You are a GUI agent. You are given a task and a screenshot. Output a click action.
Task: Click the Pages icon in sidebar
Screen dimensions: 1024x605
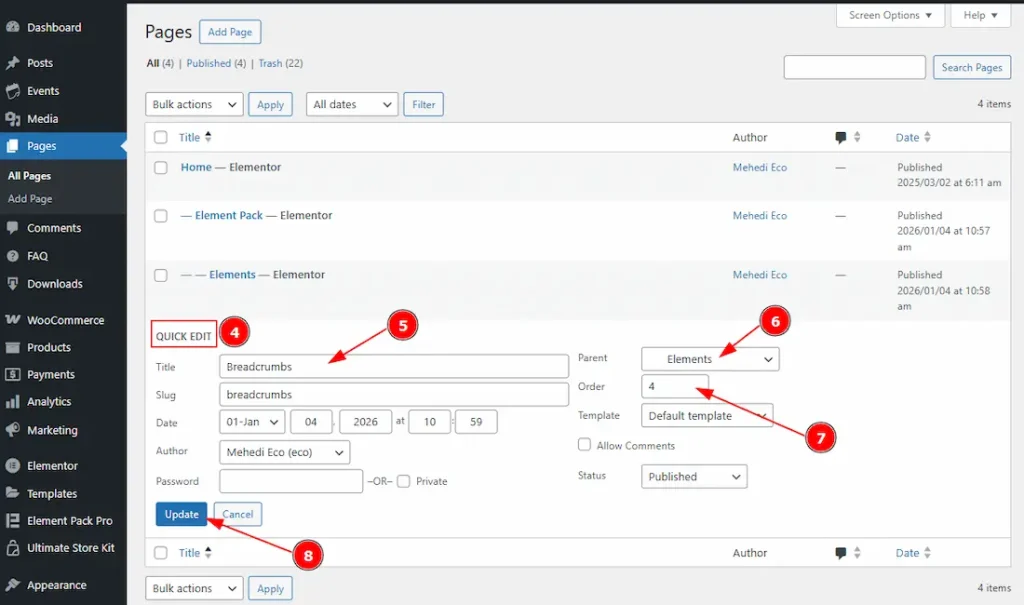(x=12, y=146)
